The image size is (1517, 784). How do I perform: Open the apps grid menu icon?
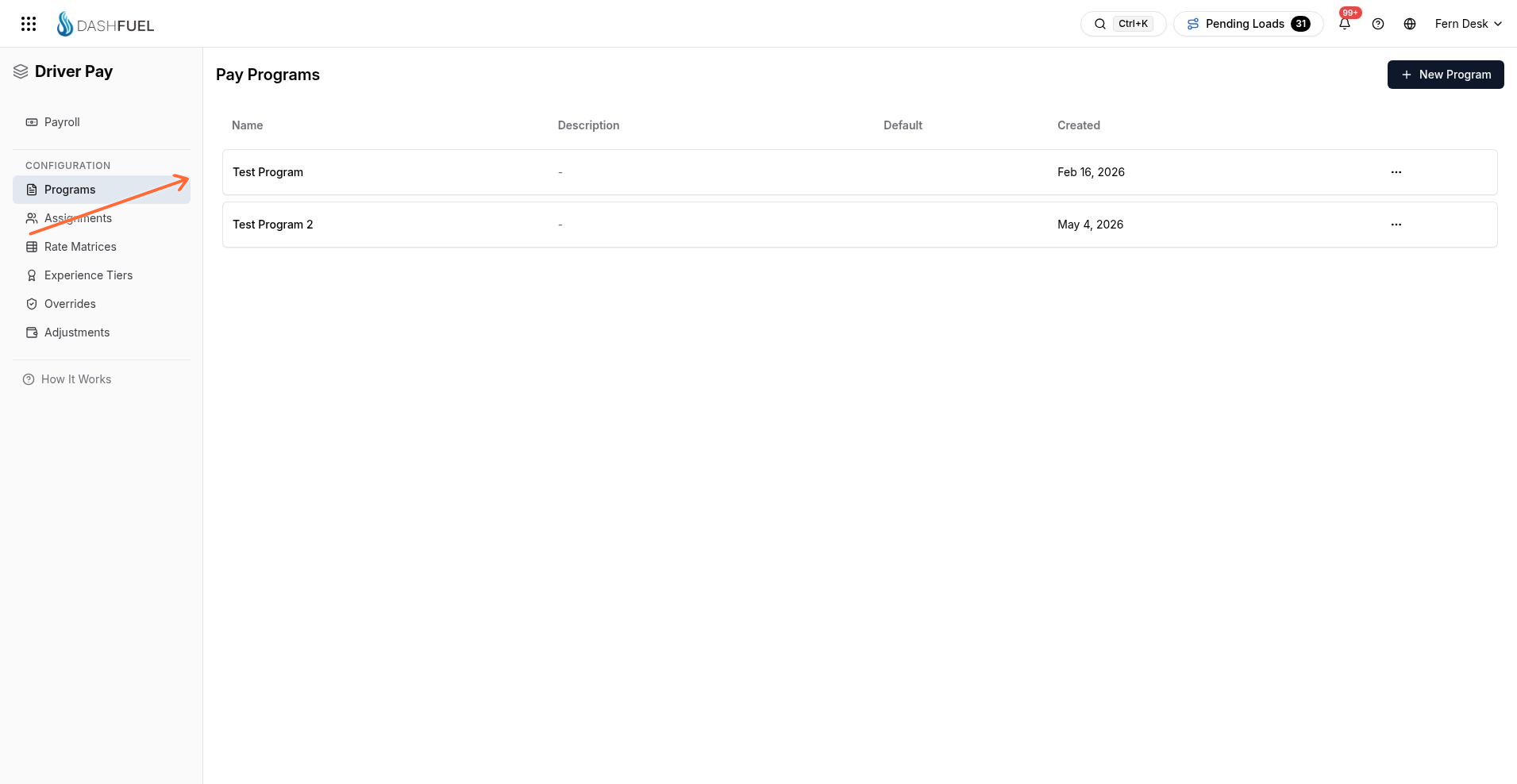(29, 24)
